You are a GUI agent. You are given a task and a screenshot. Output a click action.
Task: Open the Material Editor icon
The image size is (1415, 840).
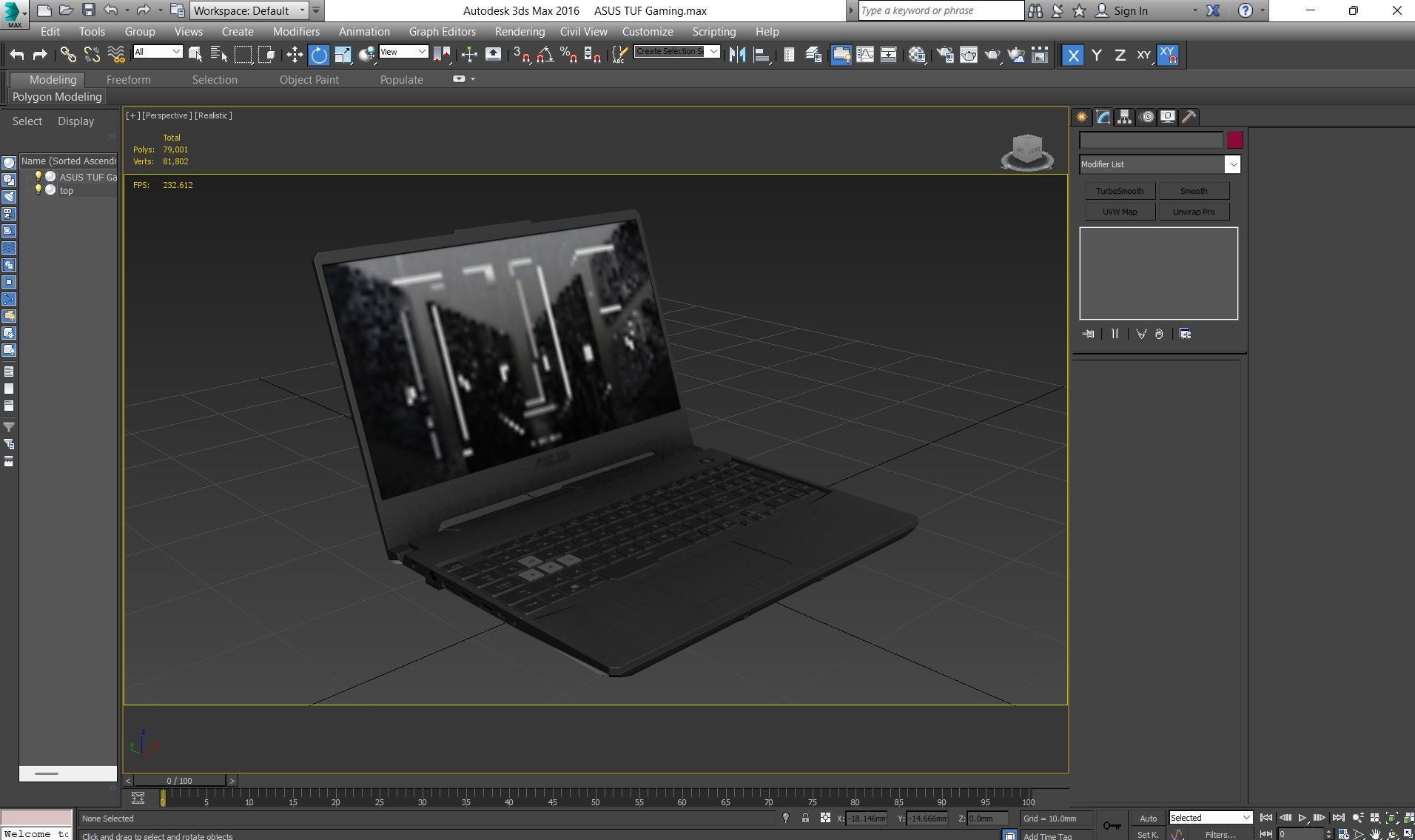[x=917, y=55]
